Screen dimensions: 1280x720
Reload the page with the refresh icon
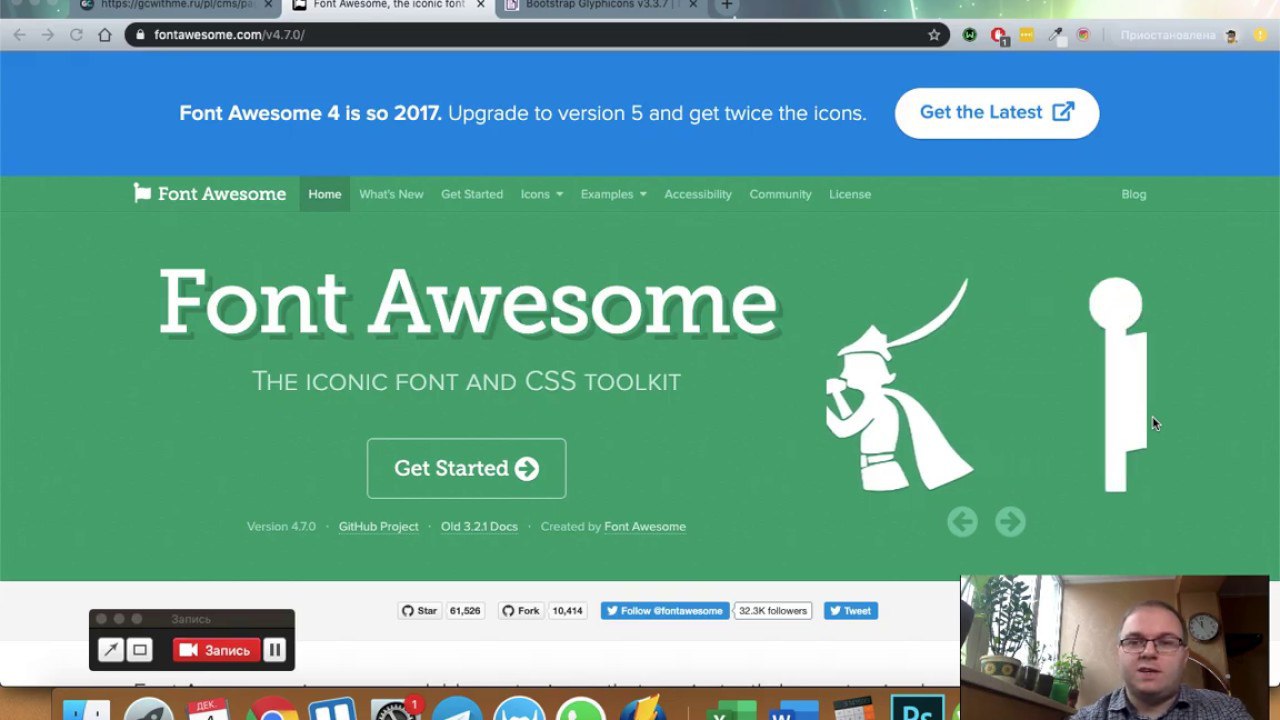click(76, 35)
